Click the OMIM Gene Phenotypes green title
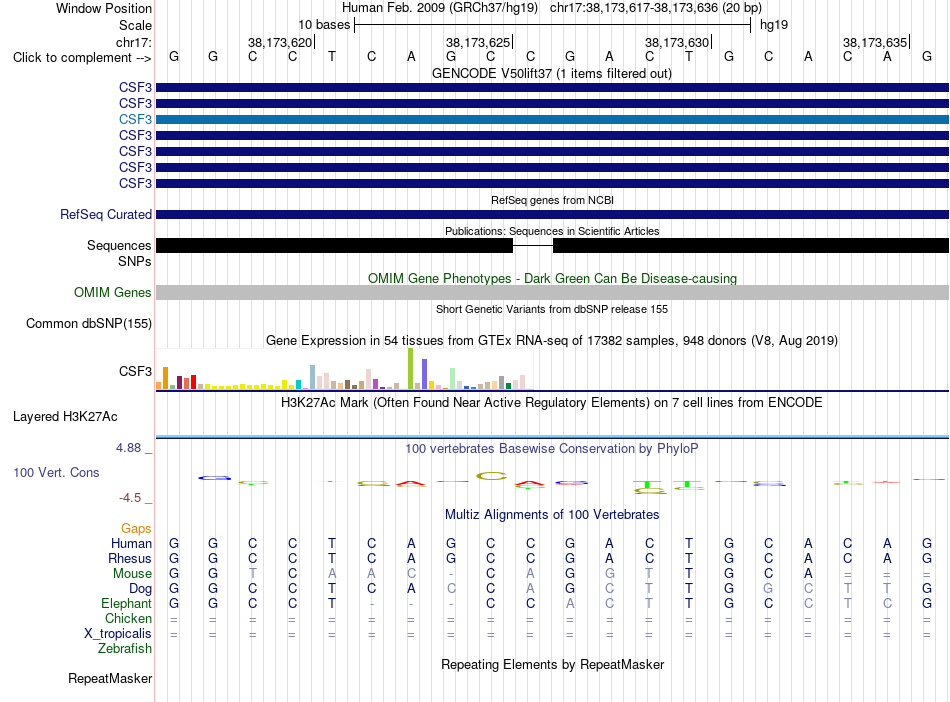This screenshot has width=950, height=702. pyautogui.click(x=552, y=279)
